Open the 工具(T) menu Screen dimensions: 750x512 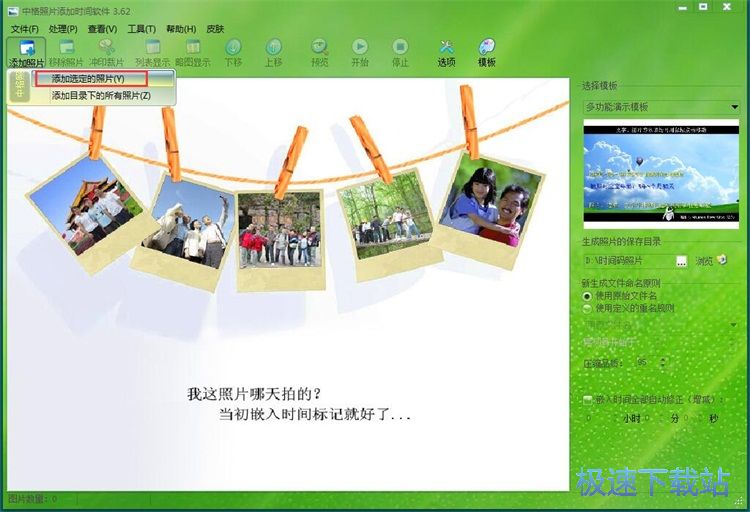[141, 29]
